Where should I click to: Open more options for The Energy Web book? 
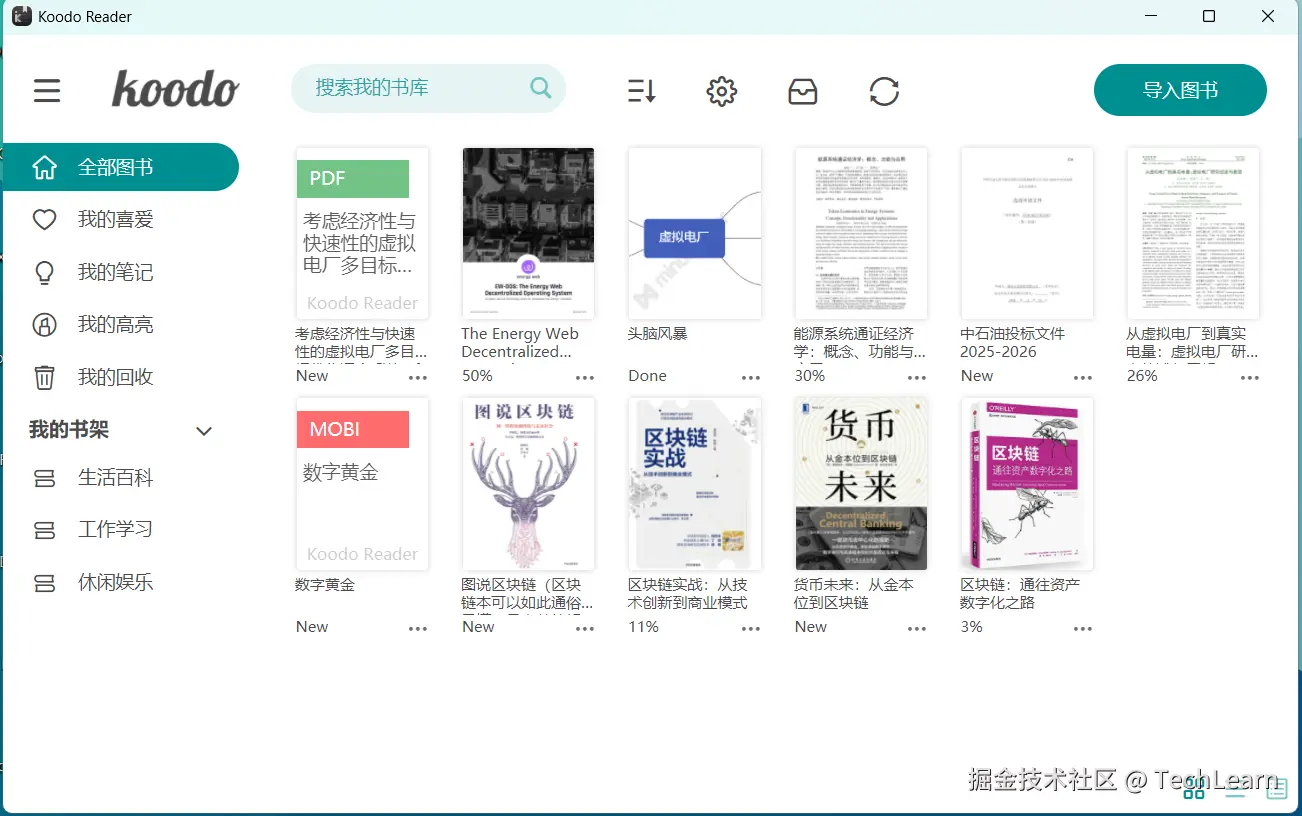point(585,378)
